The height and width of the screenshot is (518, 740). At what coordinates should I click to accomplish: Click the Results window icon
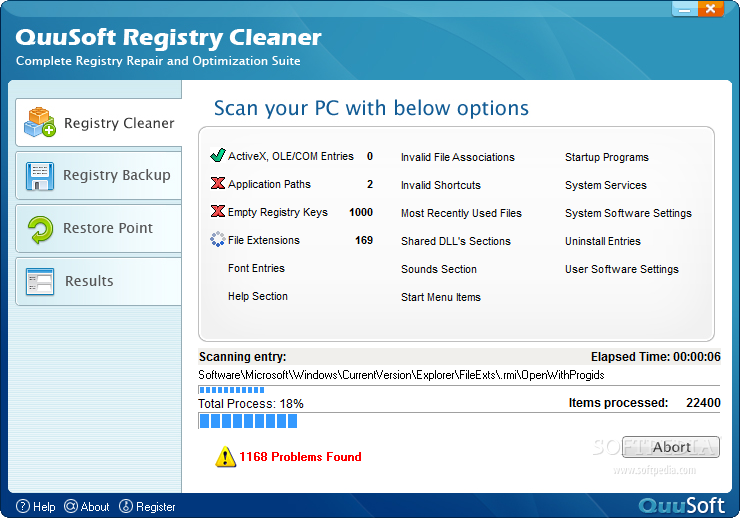(x=40, y=282)
